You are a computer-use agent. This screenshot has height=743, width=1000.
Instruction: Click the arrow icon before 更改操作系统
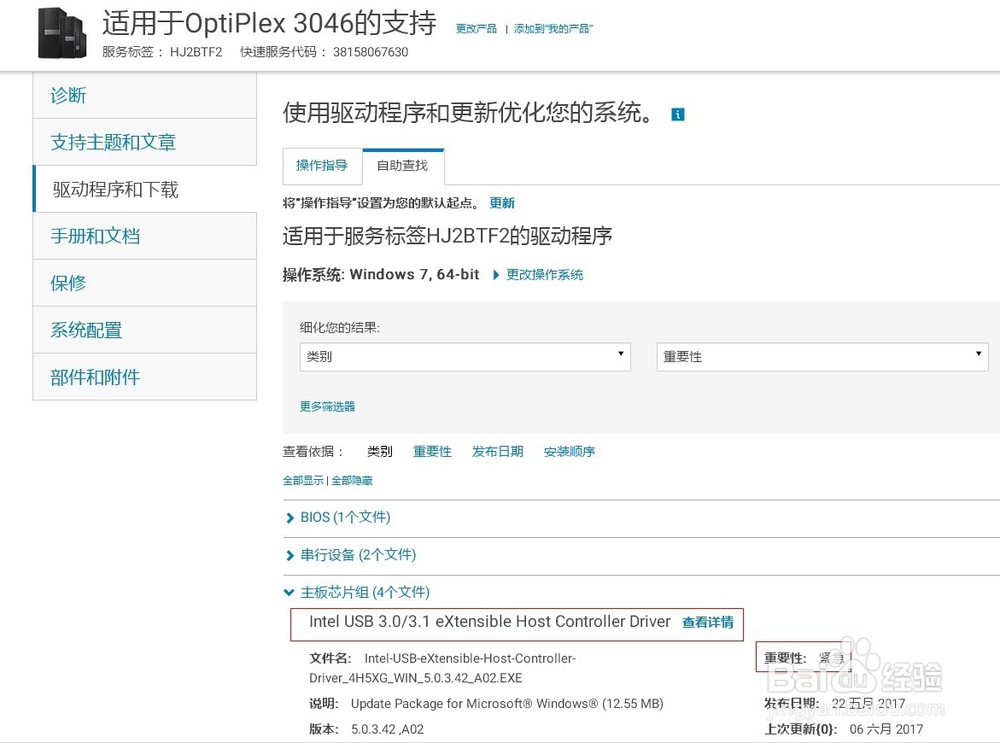point(496,275)
